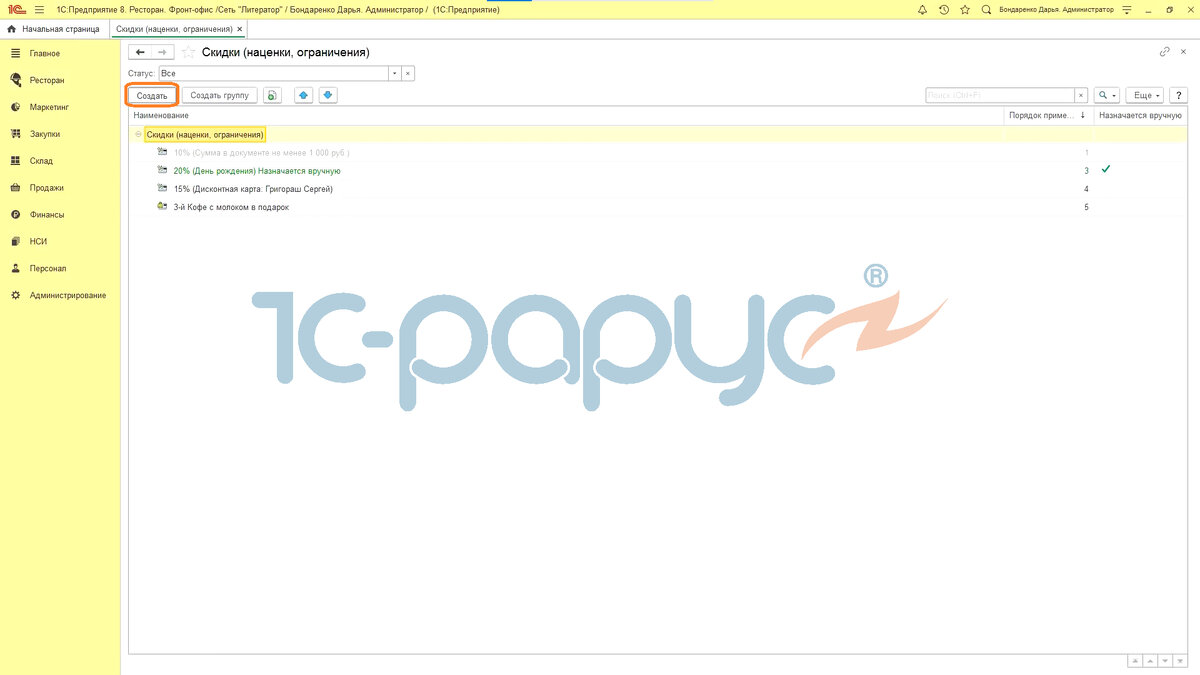The width and height of the screenshot is (1200, 675).
Task: Click the icon of the 15% discount row
Action: [x=163, y=189]
